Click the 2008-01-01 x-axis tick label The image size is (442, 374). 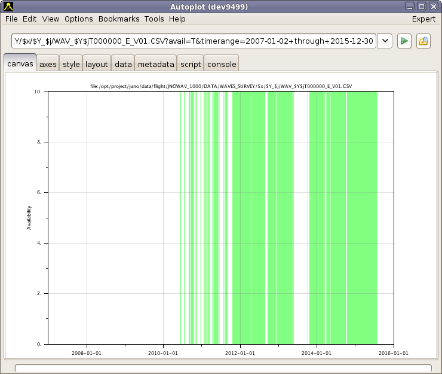coord(86,353)
